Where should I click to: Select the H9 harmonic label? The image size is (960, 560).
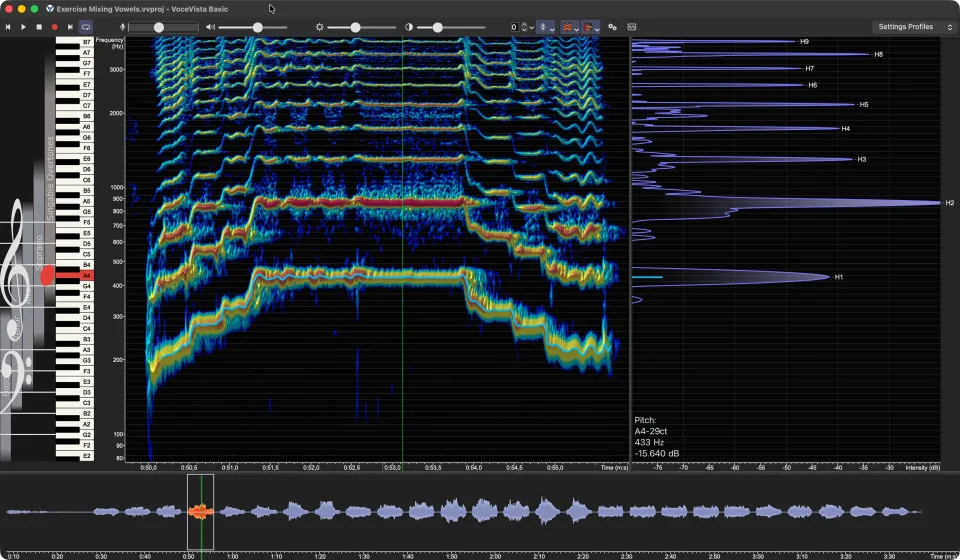click(x=804, y=42)
